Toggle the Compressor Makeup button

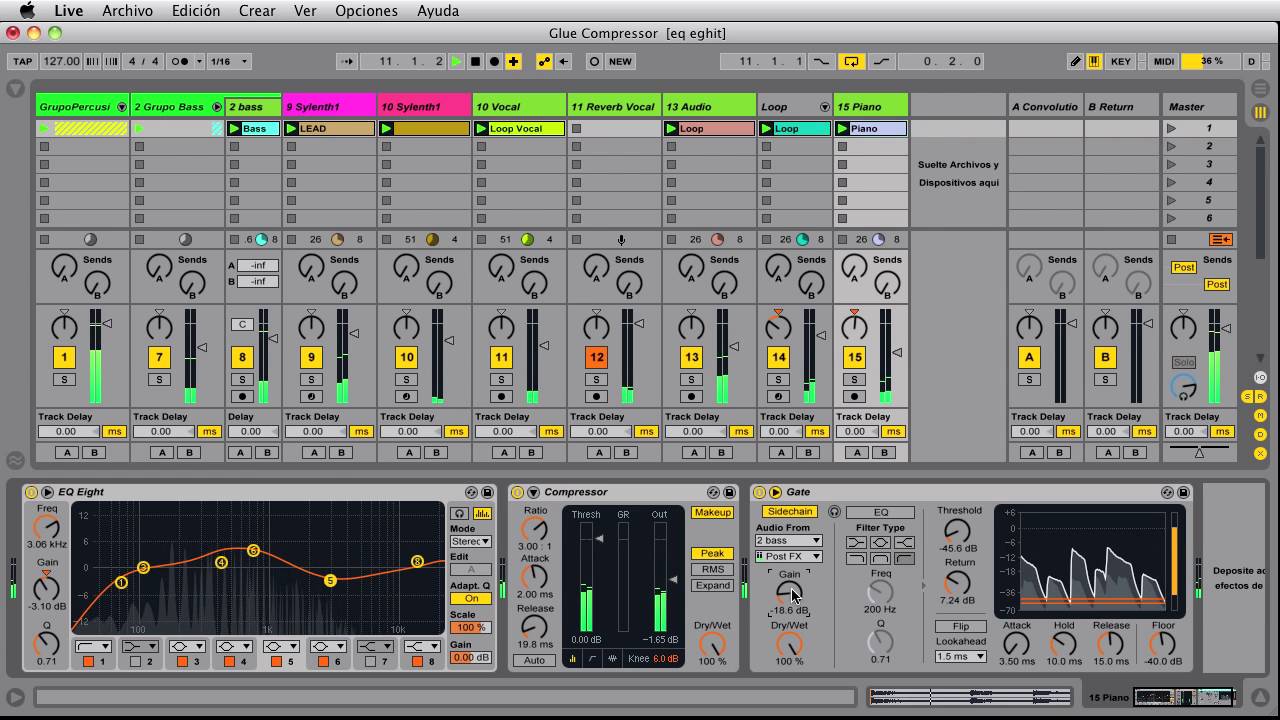712,513
